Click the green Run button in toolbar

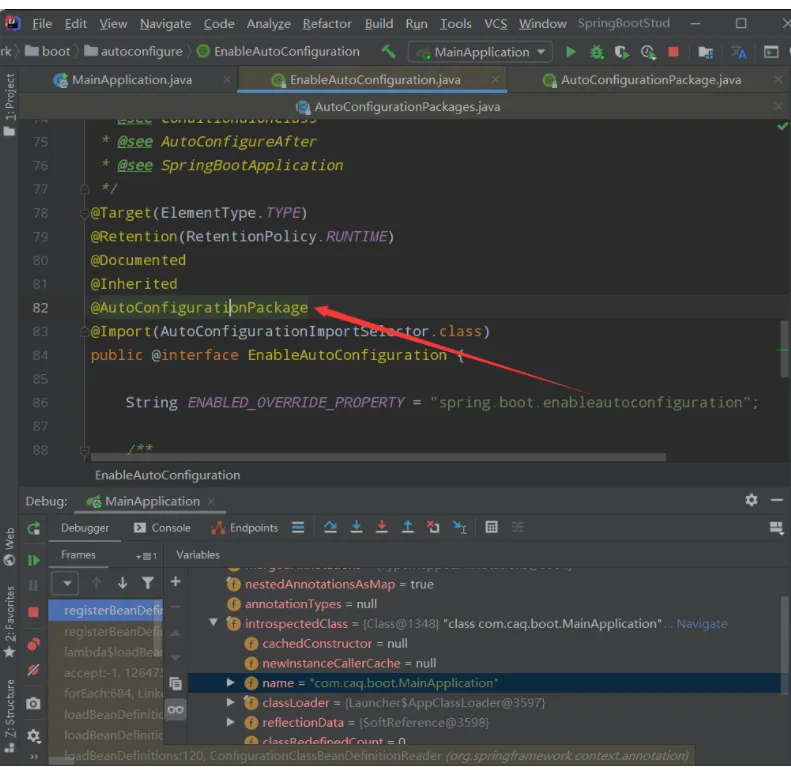tap(571, 52)
